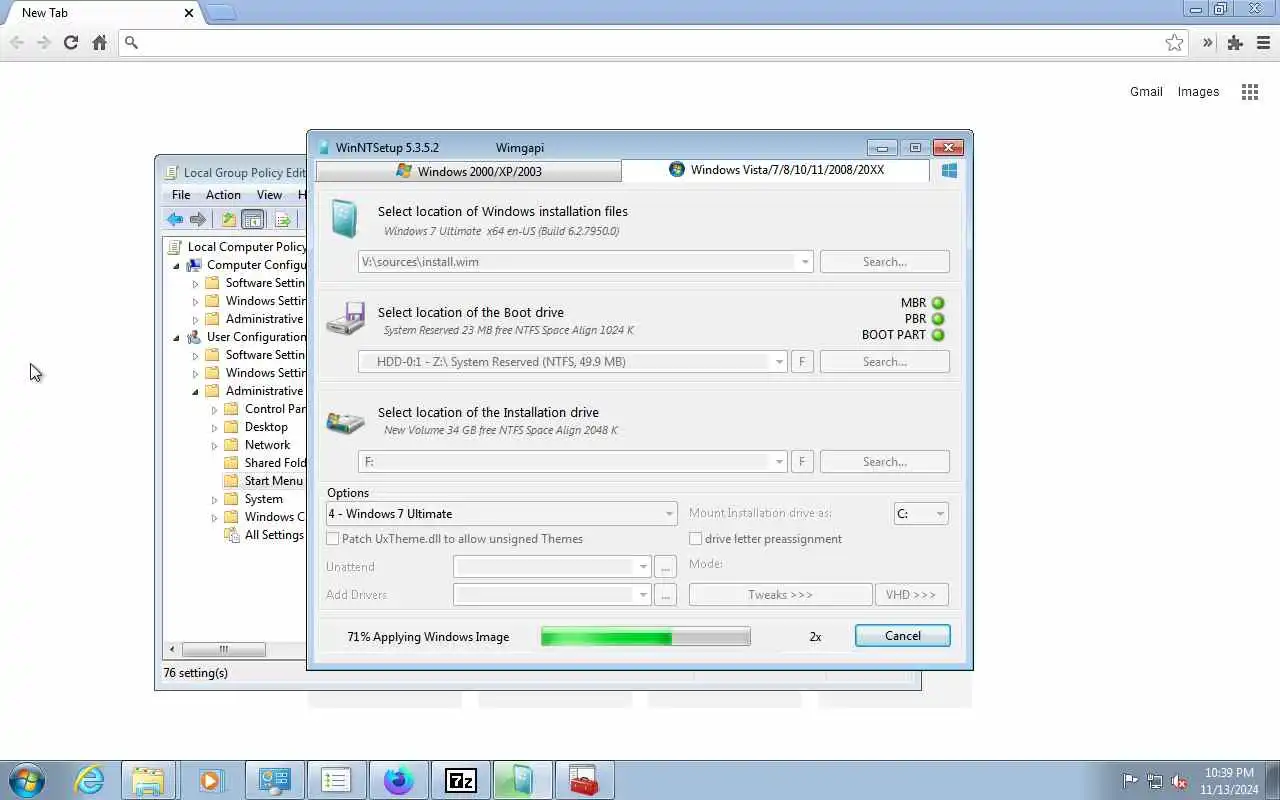This screenshot has width=1280, height=800.
Task: Open View menu in Group Policy Editor
Action: (x=269, y=195)
